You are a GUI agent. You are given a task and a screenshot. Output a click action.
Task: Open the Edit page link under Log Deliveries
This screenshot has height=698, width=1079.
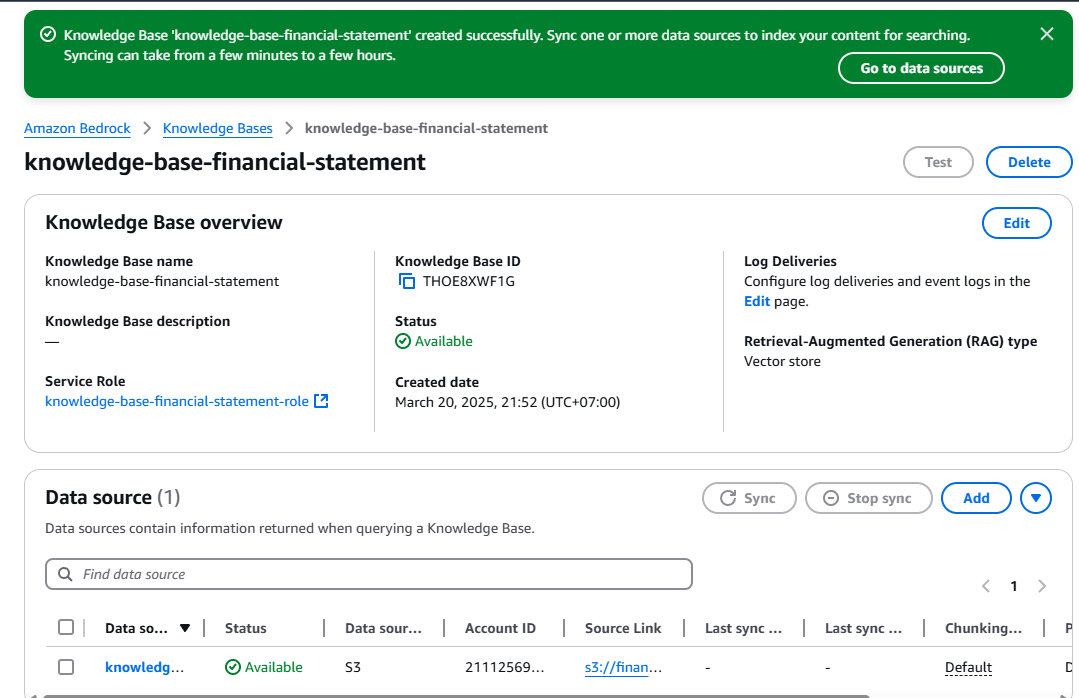coord(756,301)
